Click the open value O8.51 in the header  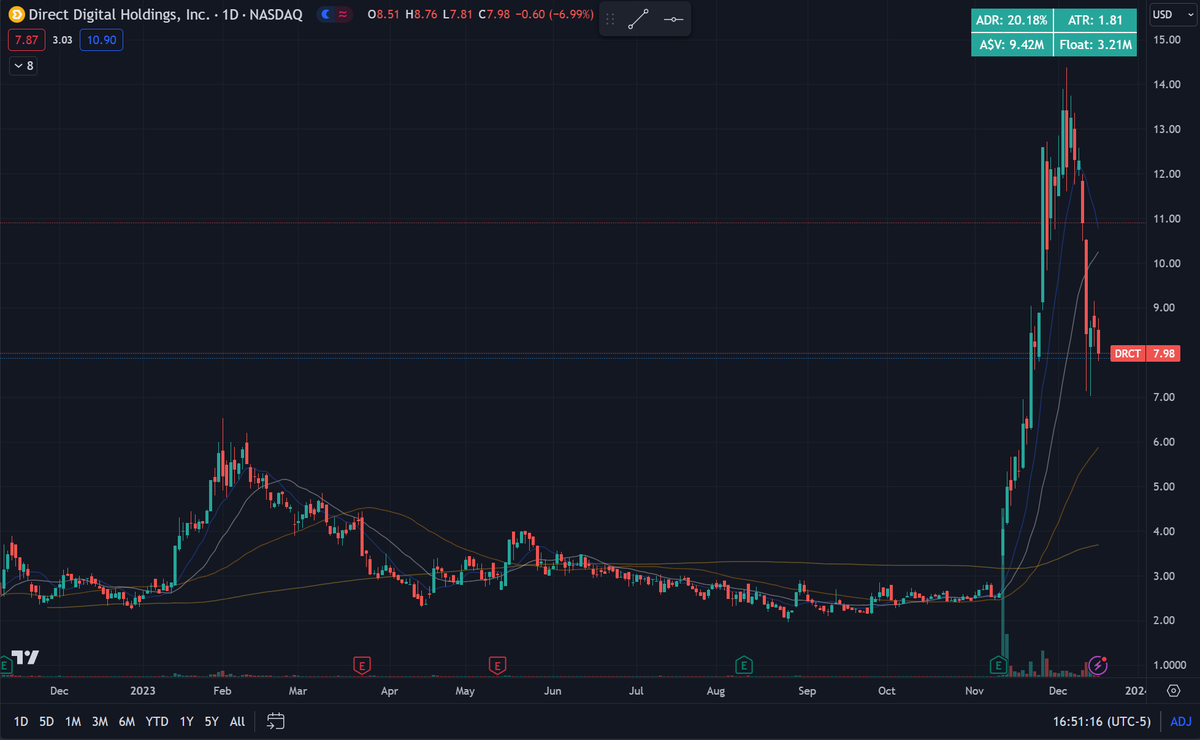coord(385,15)
